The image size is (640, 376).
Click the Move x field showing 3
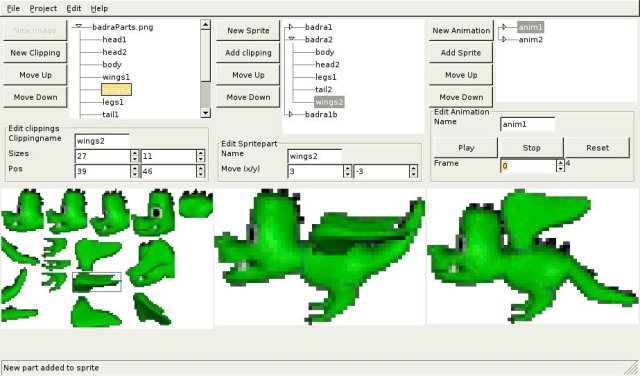click(316, 171)
